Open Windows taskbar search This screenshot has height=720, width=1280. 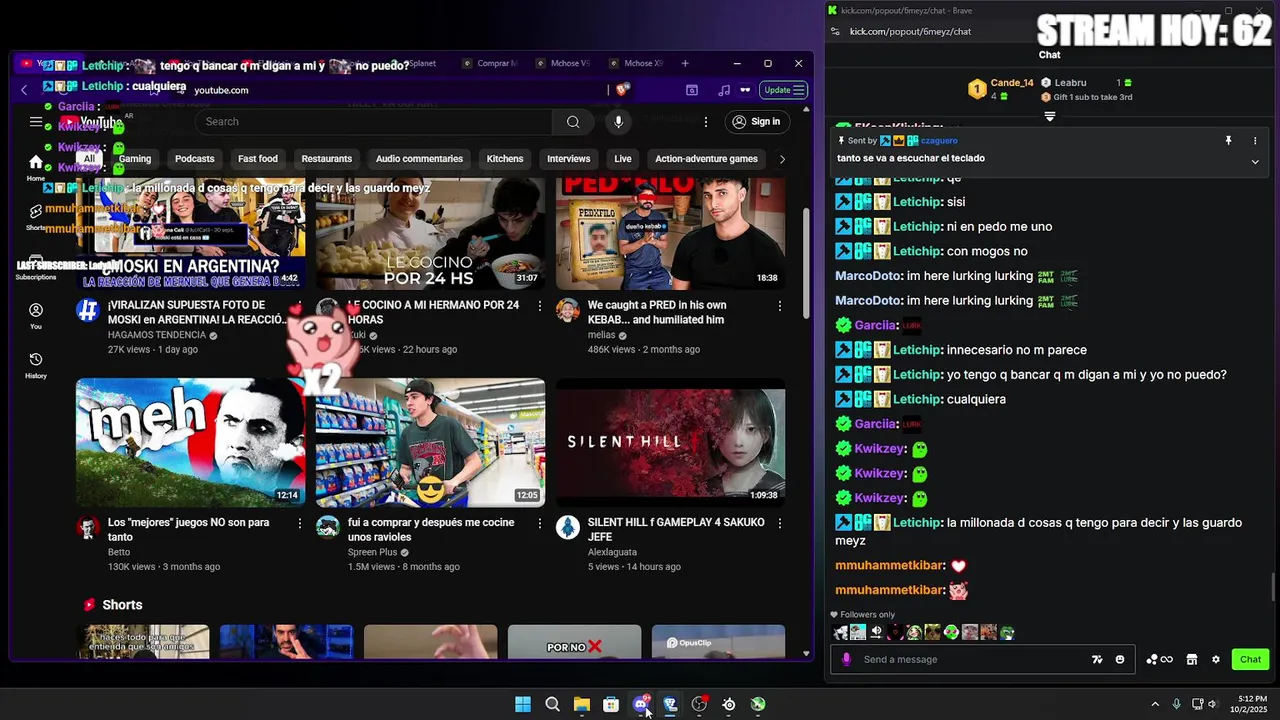pyautogui.click(x=552, y=704)
